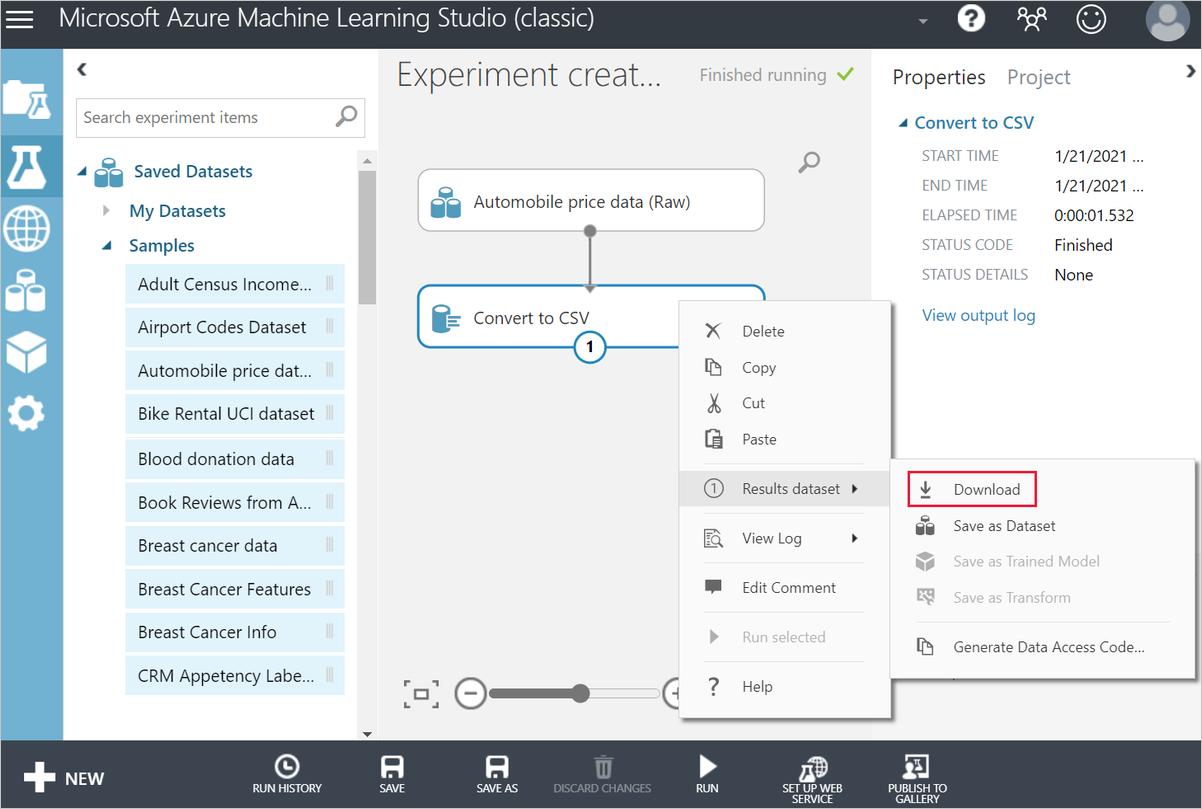The image size is (1202, 809).
Task: Select Breast cancer data item
Action: tap(235, 546)
